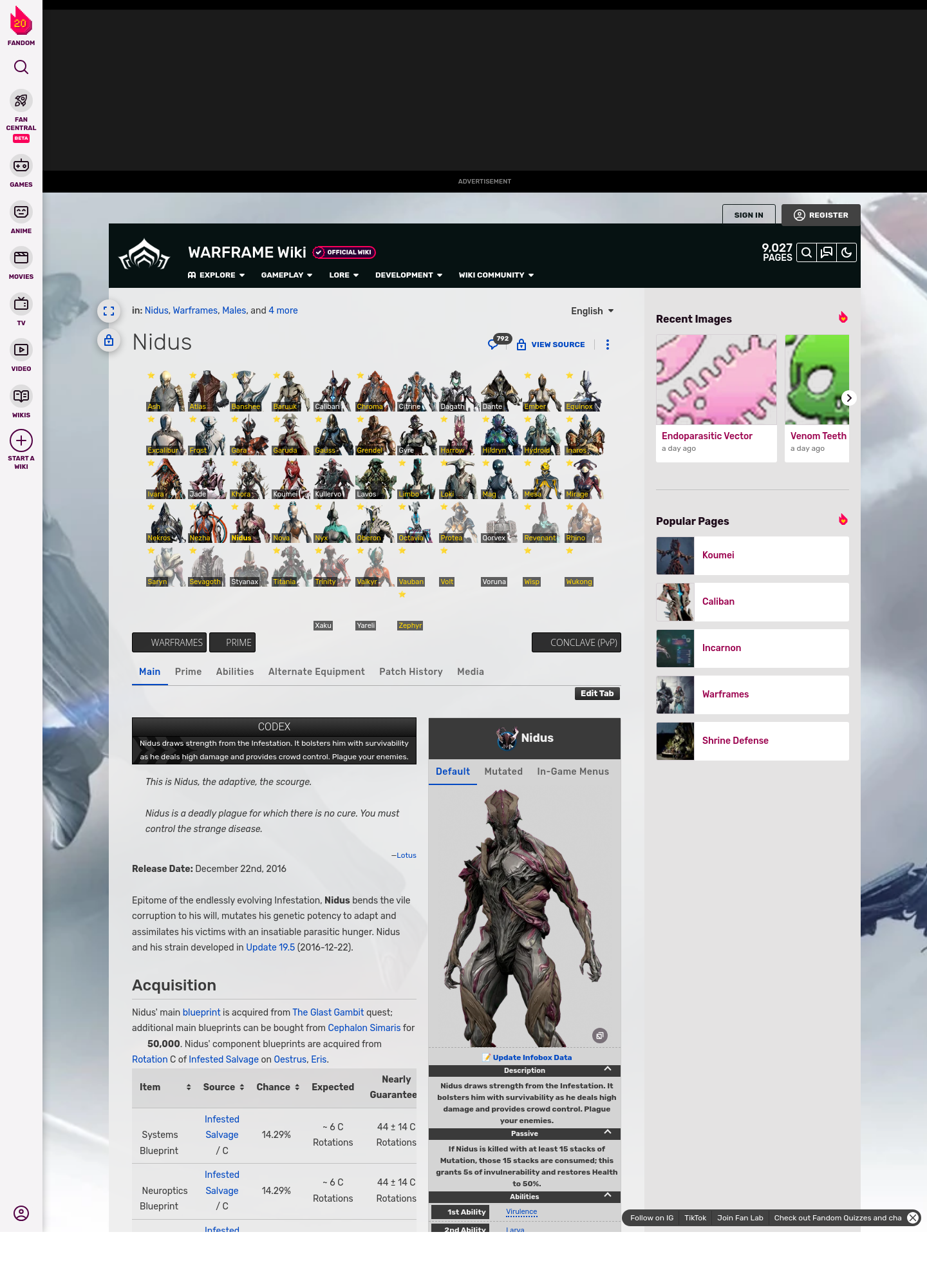Open Patch History tab
Viewport: 927px width, 1288px height.
[x=411, y=672]
